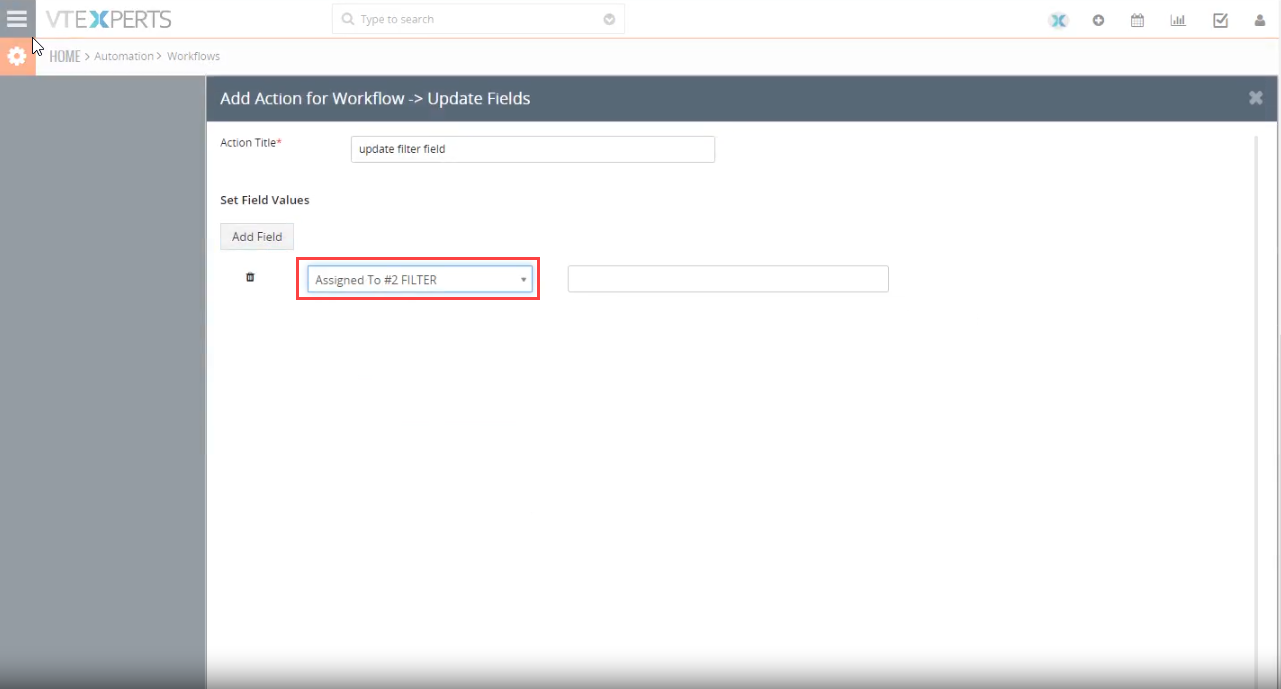Open the user profile icon
Viewport: 1281px width, 689px height.
[x=1260, y=20]
